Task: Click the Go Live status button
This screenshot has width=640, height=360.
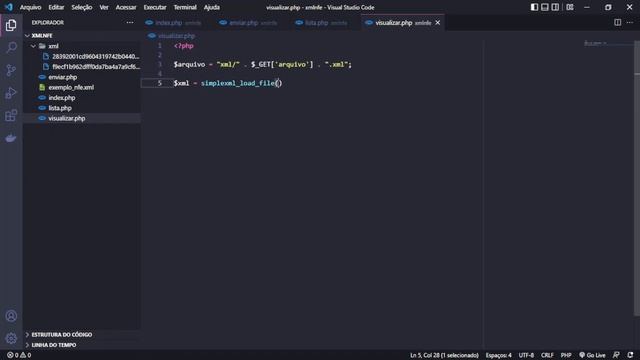Action: click(x=592, y=355)
